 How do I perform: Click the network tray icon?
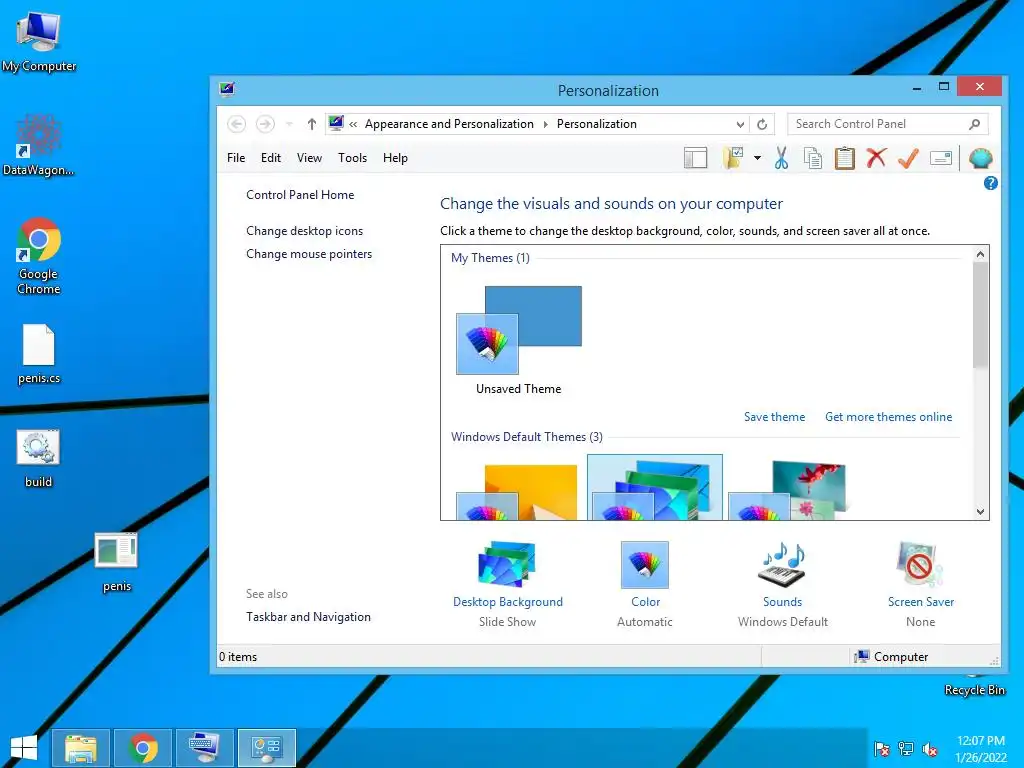coord(906,749)
